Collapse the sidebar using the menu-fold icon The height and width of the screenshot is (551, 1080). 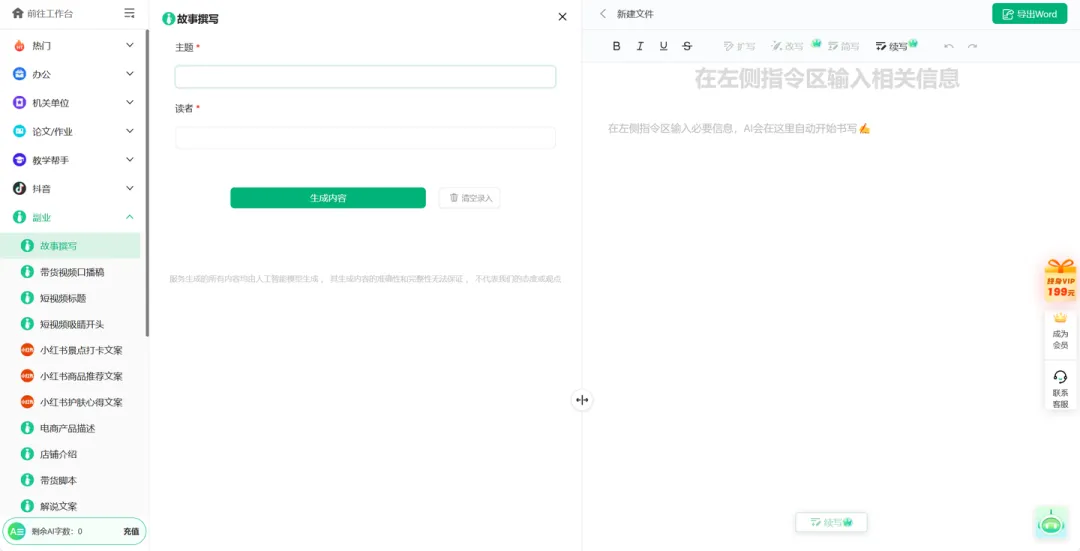(129, 13)
